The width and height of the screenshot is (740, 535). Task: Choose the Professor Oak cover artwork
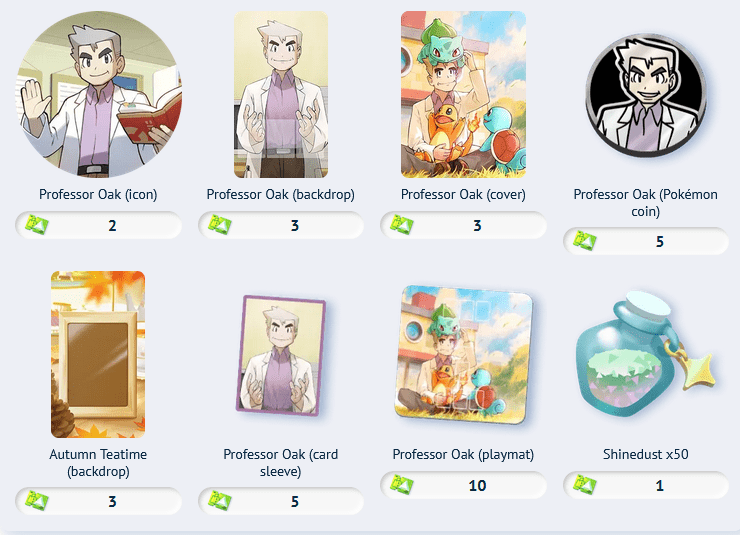click(463, 94)
